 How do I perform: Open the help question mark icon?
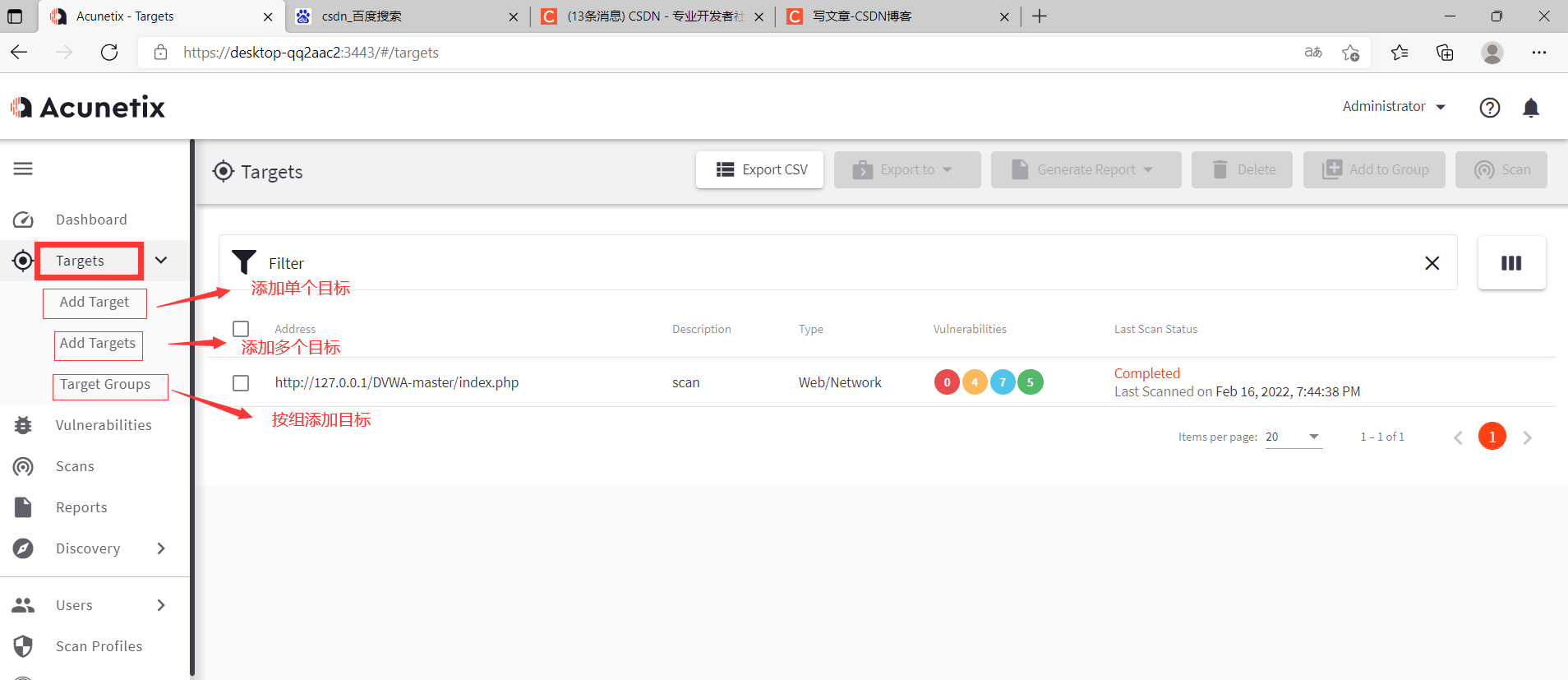click(1490, 108)
